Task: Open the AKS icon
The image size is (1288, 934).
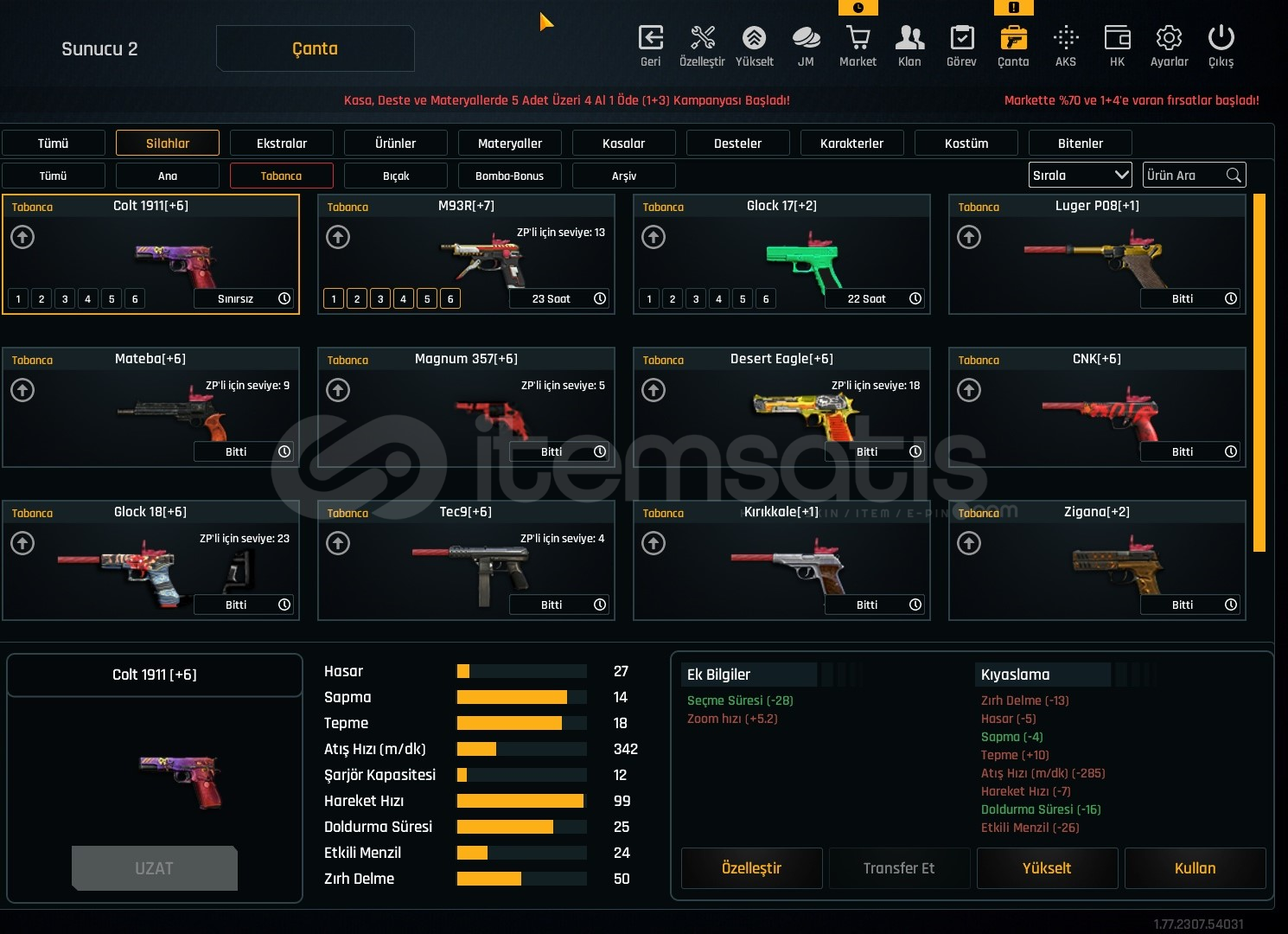Action: tap(1066, 38)
